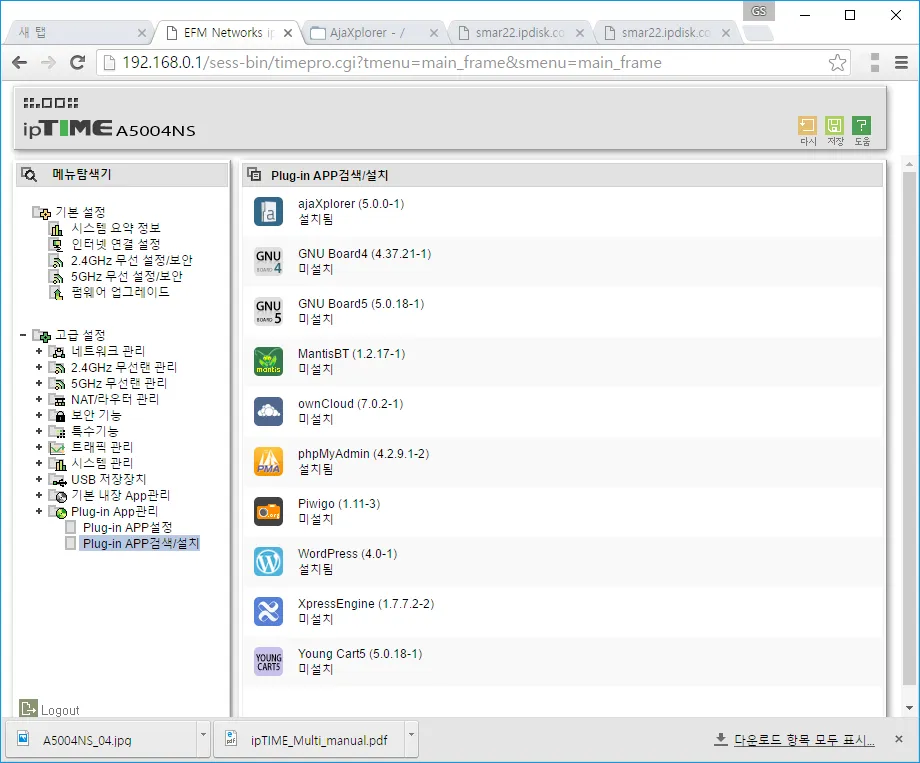Open 펌웨어 업그레이드 menu item

pos(120,292)
